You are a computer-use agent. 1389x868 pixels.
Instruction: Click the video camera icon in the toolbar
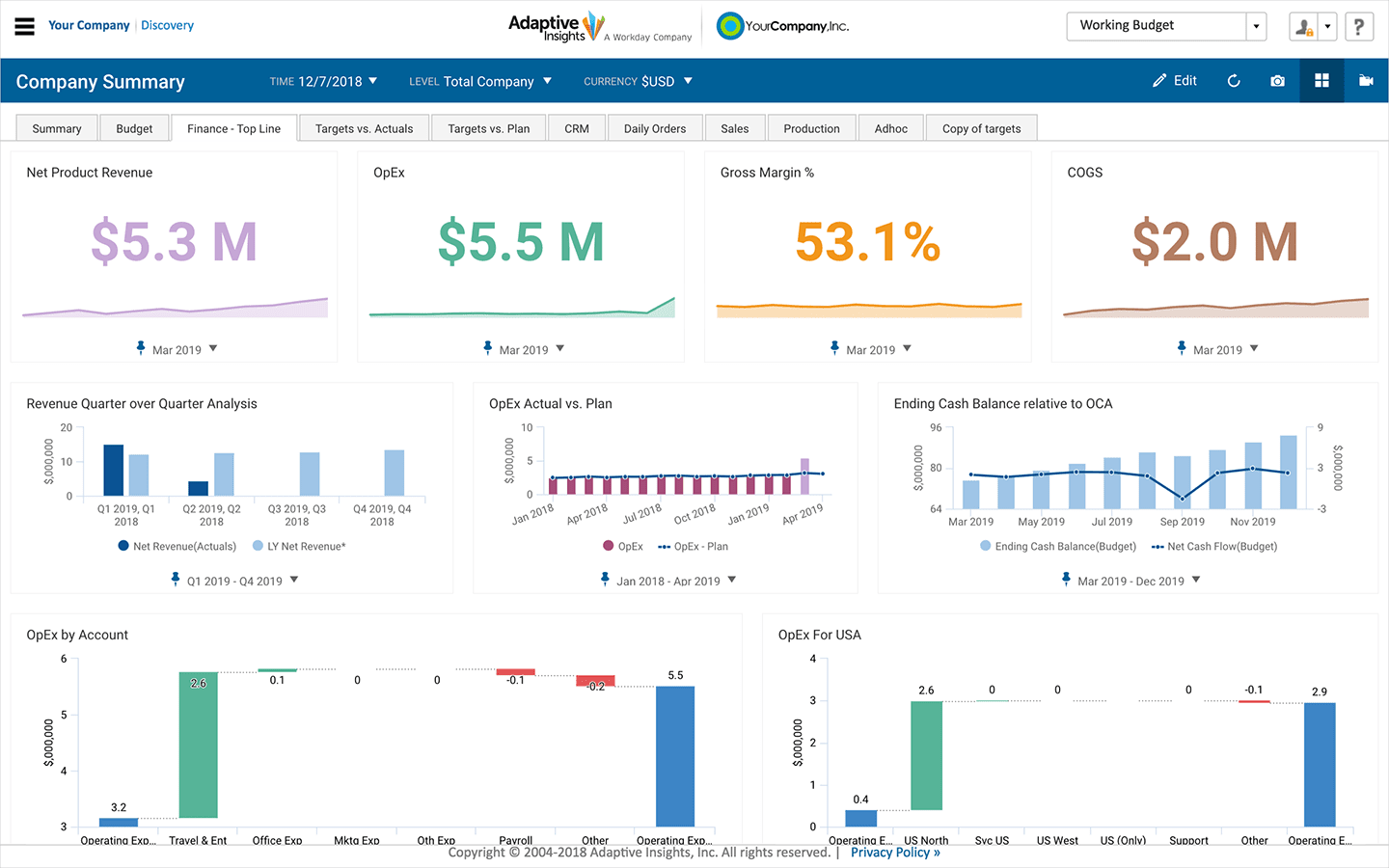(1366, 81)
